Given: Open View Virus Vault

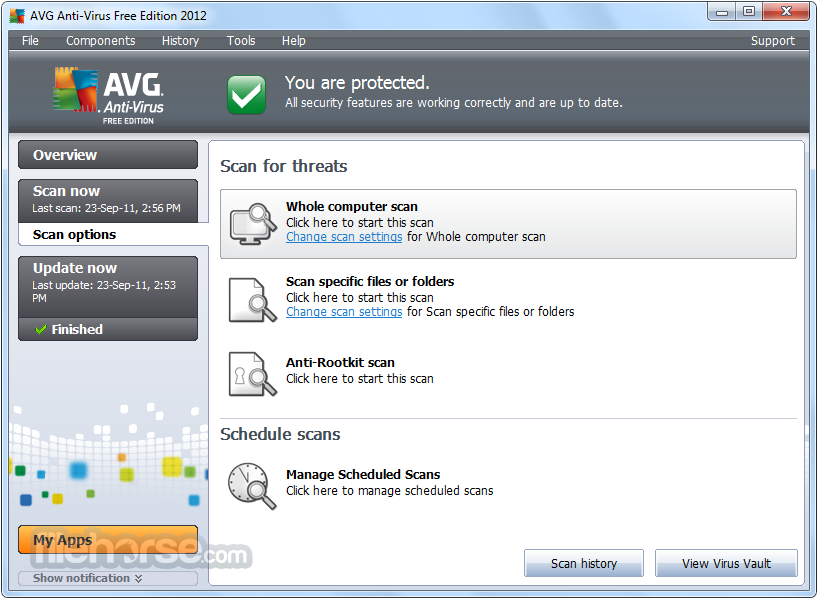Looking at the screenshot, I should point(726,564).
